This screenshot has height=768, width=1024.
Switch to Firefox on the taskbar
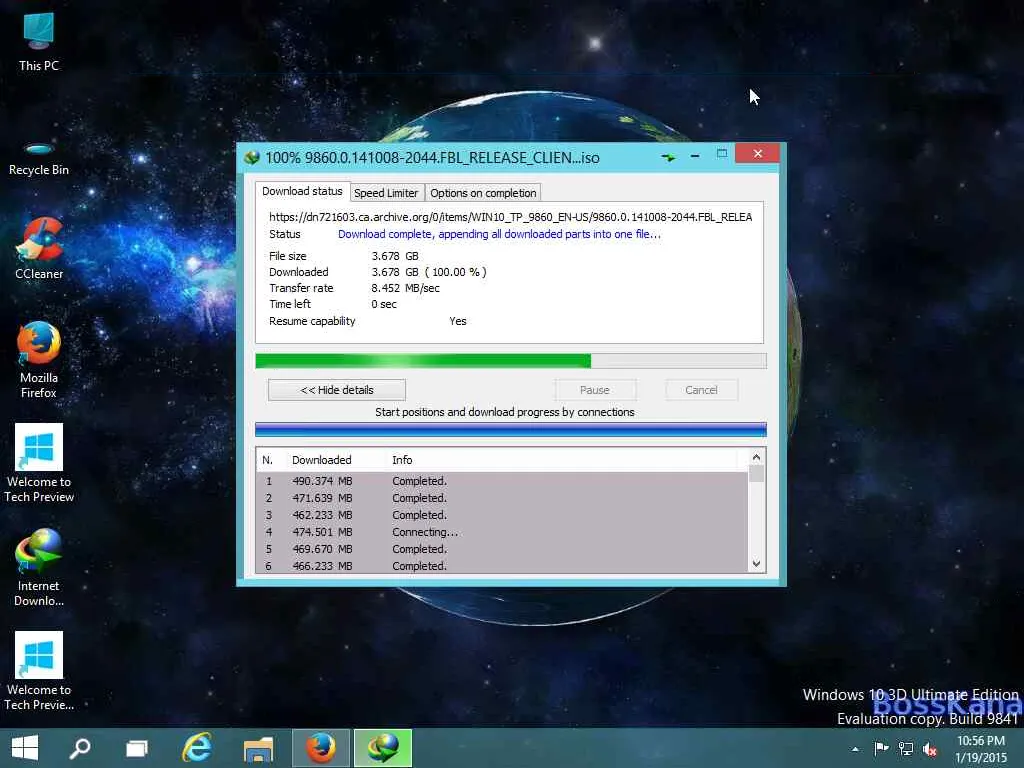pyautogui.click(x=321, y=748)
